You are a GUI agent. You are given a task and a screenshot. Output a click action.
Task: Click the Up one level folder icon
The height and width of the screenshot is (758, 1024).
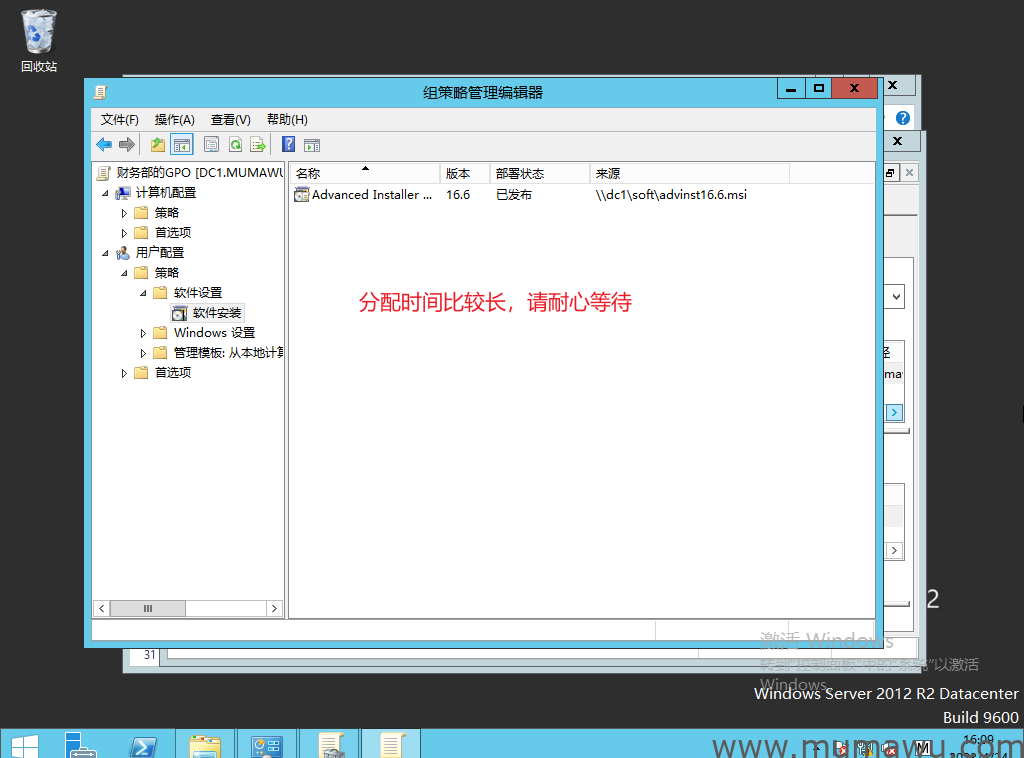point(158,144)
